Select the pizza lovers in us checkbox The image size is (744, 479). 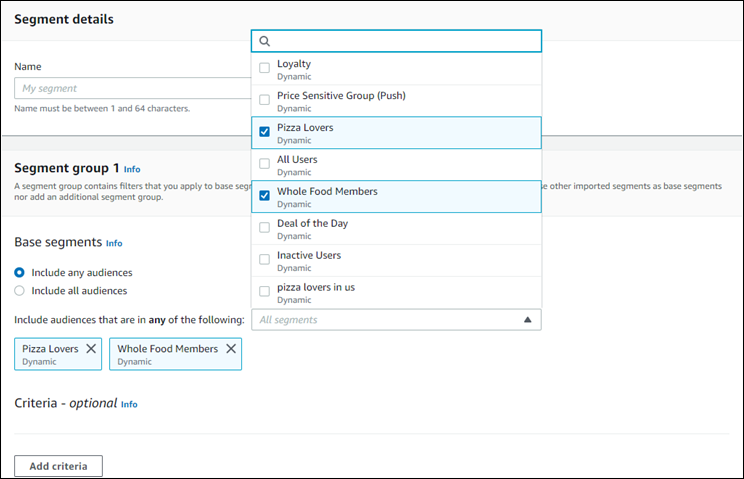265,292
